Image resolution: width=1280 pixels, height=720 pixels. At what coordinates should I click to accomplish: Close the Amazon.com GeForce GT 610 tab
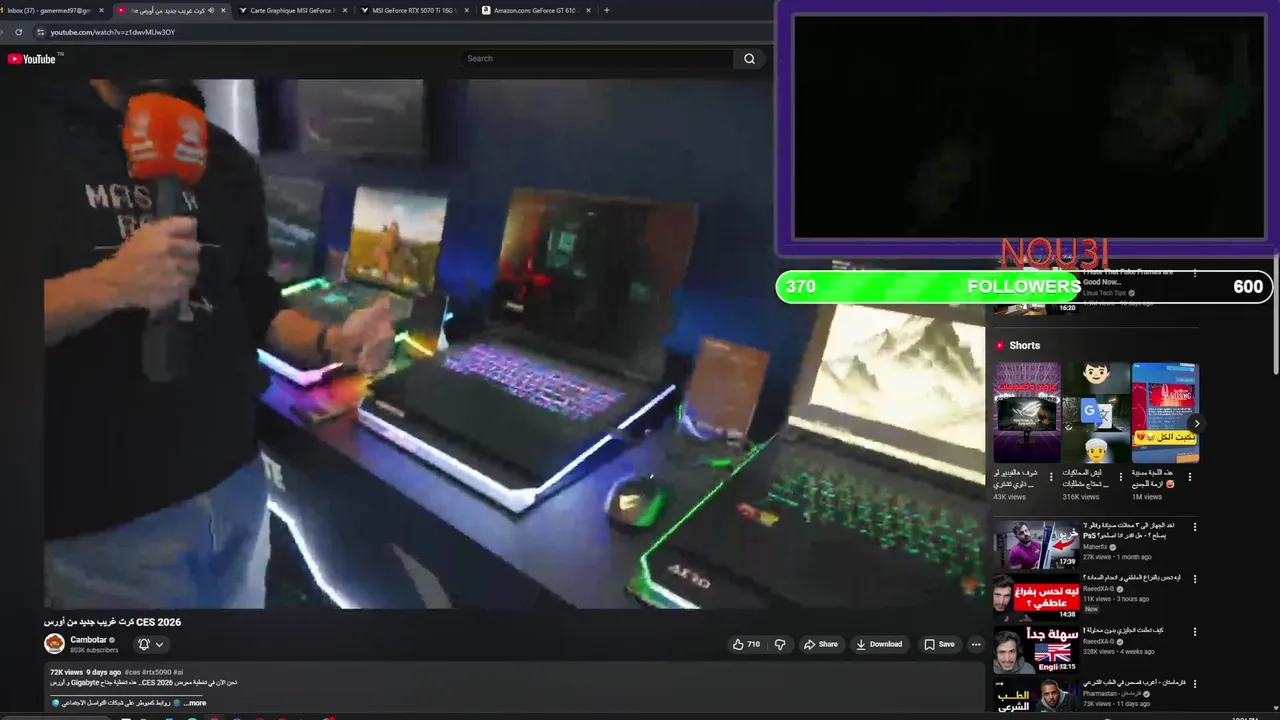[x=588, y=10]
